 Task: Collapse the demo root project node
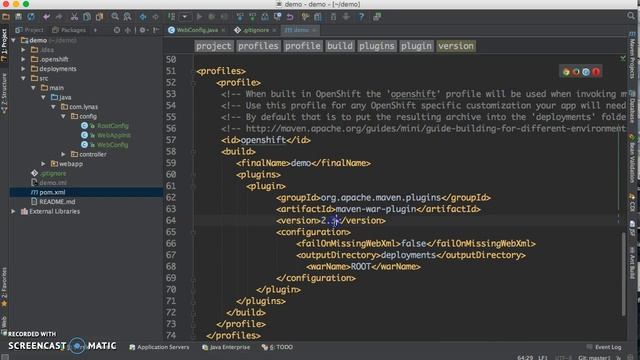tap(13, 40)
